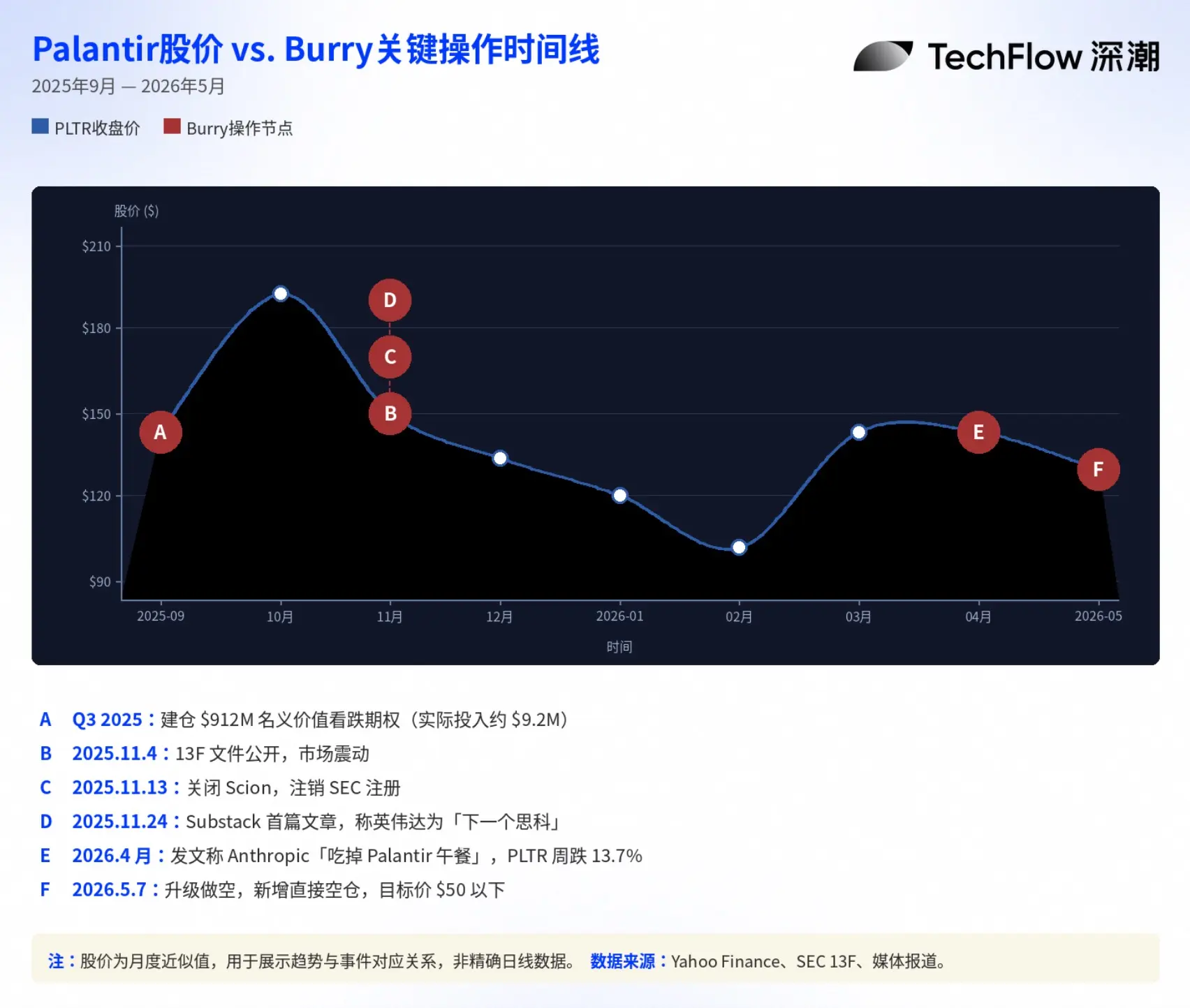1190x1008 pixels.
Task: Select the red E marker on the chart
Action: click(978, 432)
